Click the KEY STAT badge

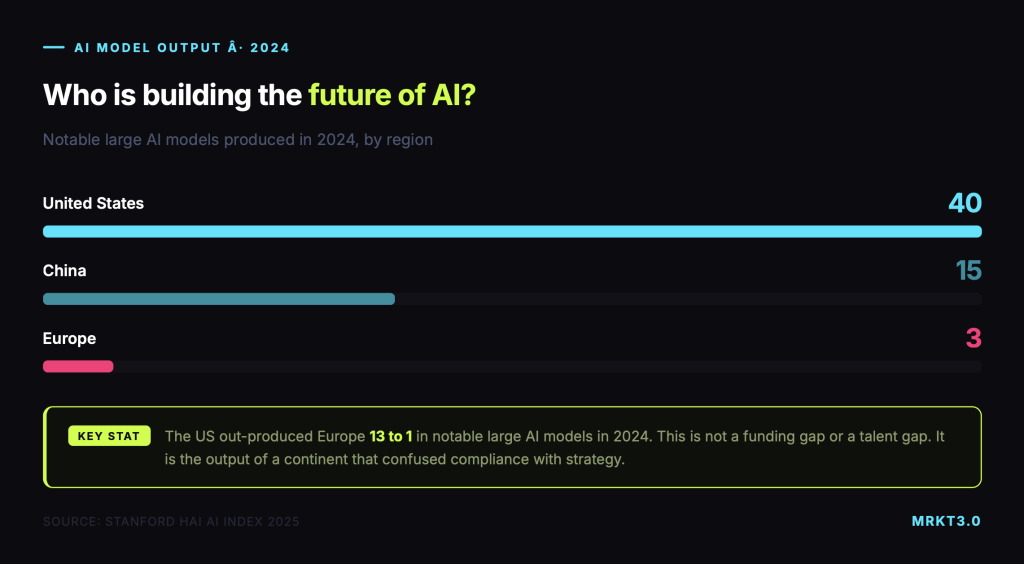point(109,436)
